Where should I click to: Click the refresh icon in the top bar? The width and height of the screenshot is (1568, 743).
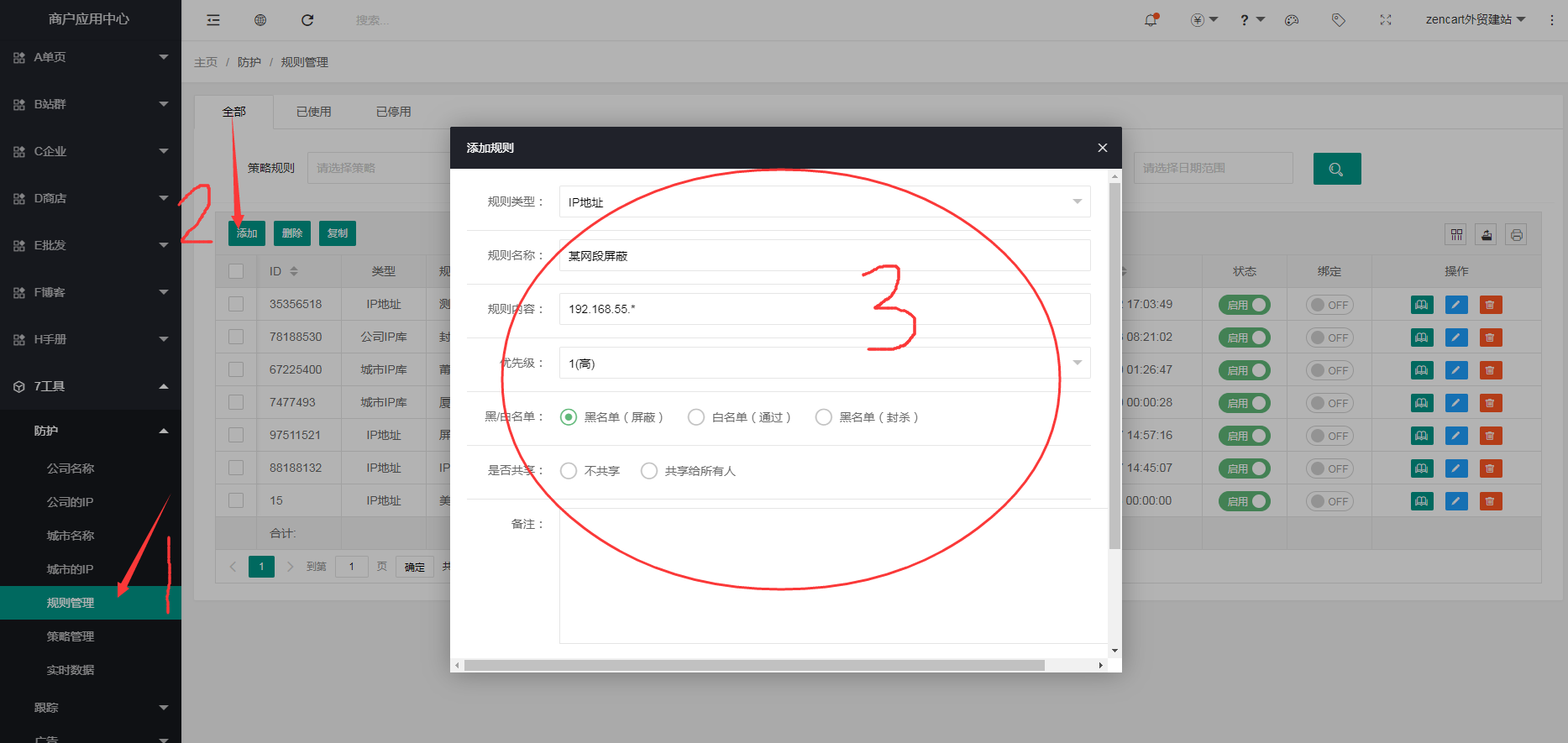click(x=307, y=20)
